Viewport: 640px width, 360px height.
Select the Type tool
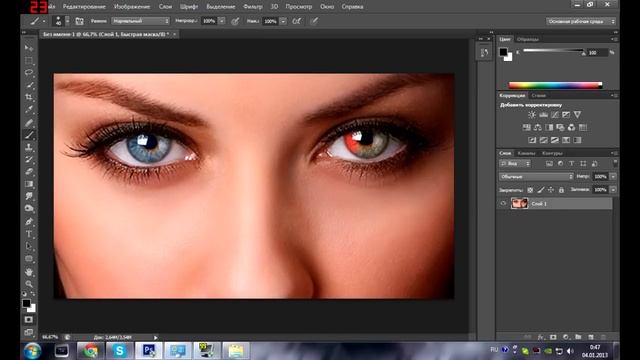(29, 234)
